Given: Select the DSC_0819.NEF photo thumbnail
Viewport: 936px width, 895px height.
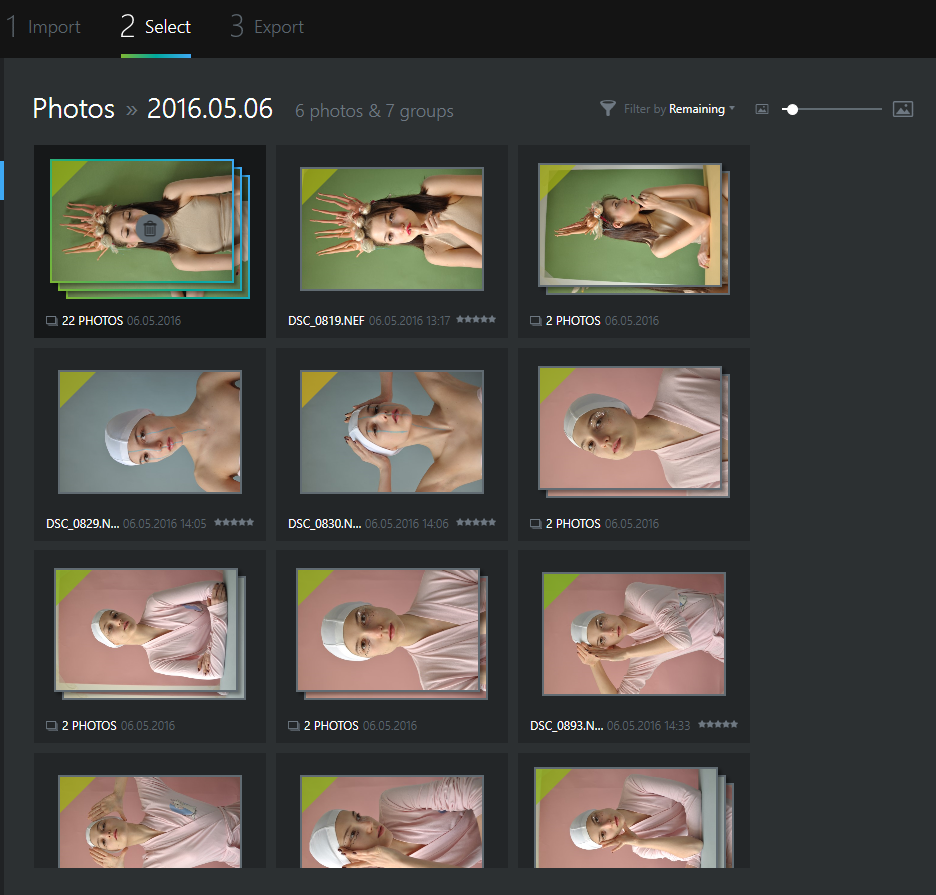Looking at the screenshot, I should [392, 229].
